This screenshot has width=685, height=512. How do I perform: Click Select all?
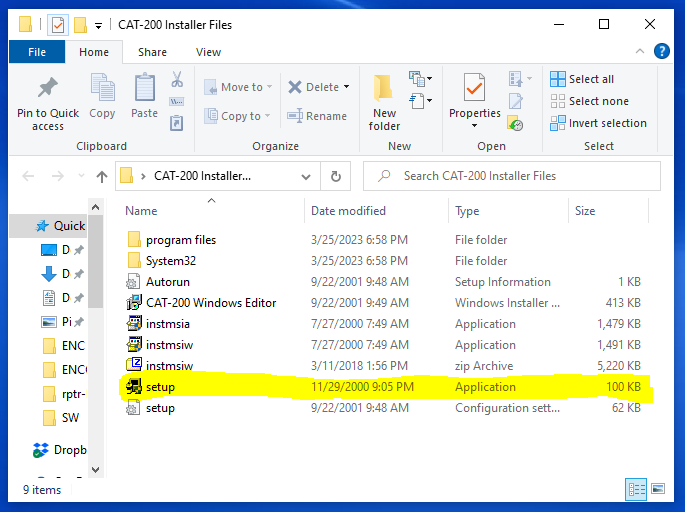tap(582, 79)
